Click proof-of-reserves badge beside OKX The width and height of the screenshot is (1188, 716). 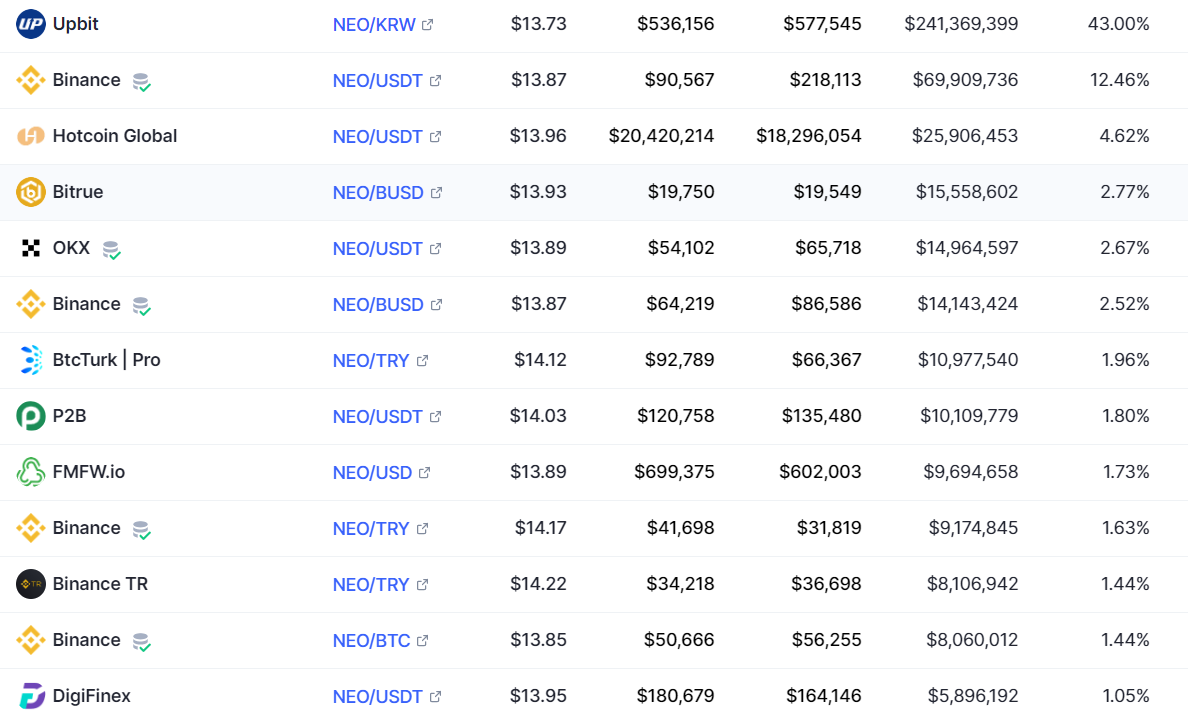point(111,249)
